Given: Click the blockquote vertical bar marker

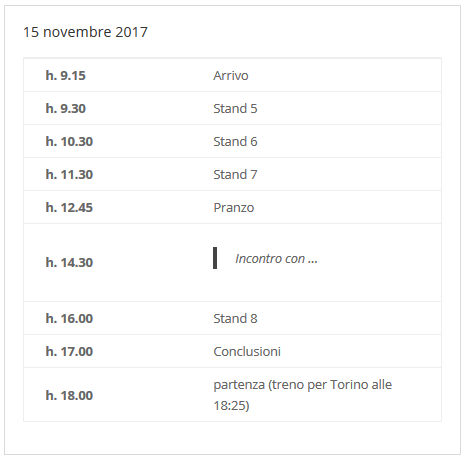Looking at the screenshot, I should (215, 258).
